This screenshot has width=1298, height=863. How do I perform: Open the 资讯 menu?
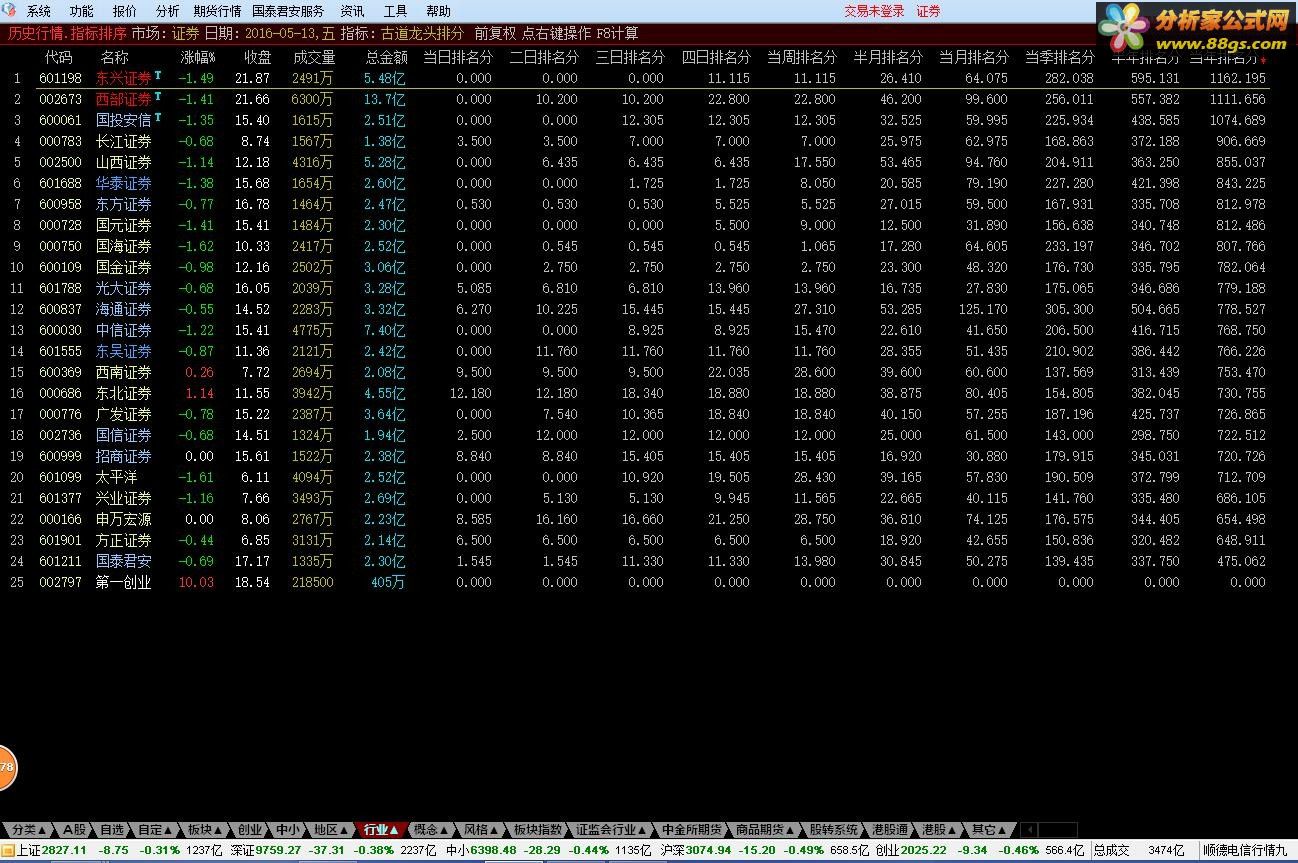coord(352,11)
